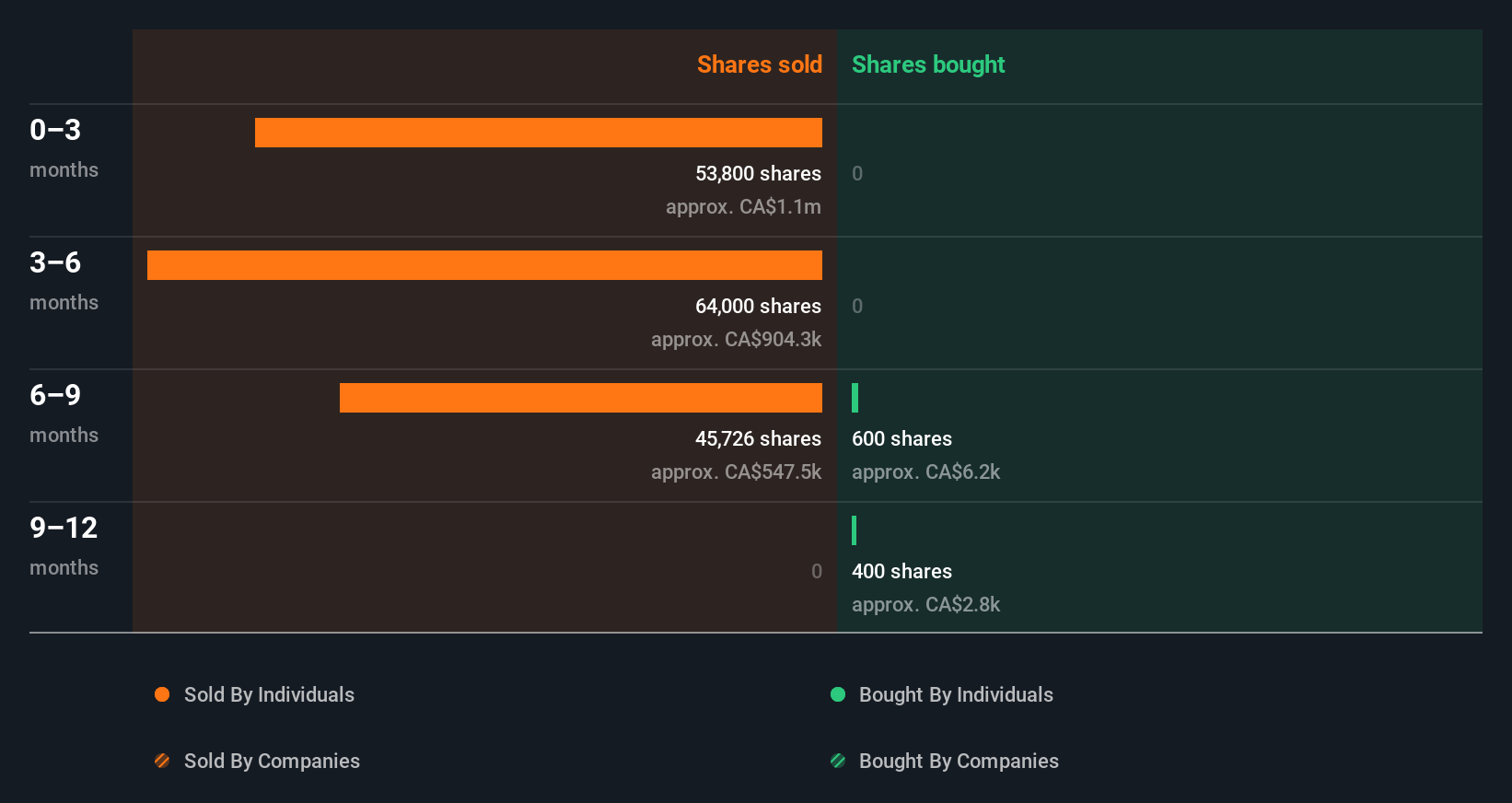Screen dimensions: 1512x803
Task: Click the approx. CA$1.1m amount
Action: [743, 207]
